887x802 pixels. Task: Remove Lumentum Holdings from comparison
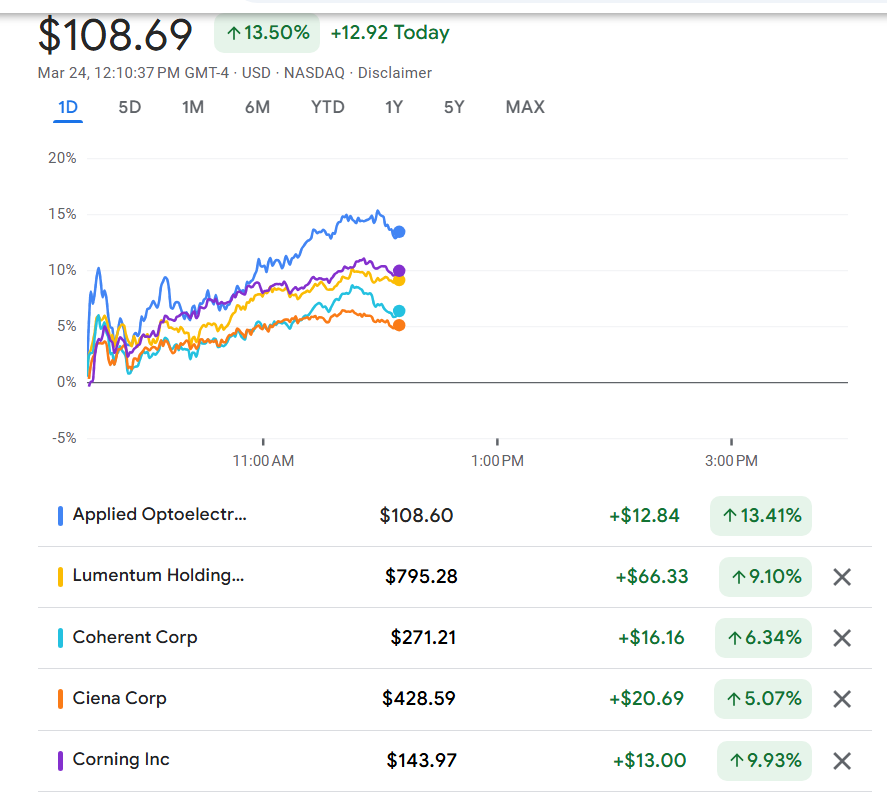tap(842, 577)
